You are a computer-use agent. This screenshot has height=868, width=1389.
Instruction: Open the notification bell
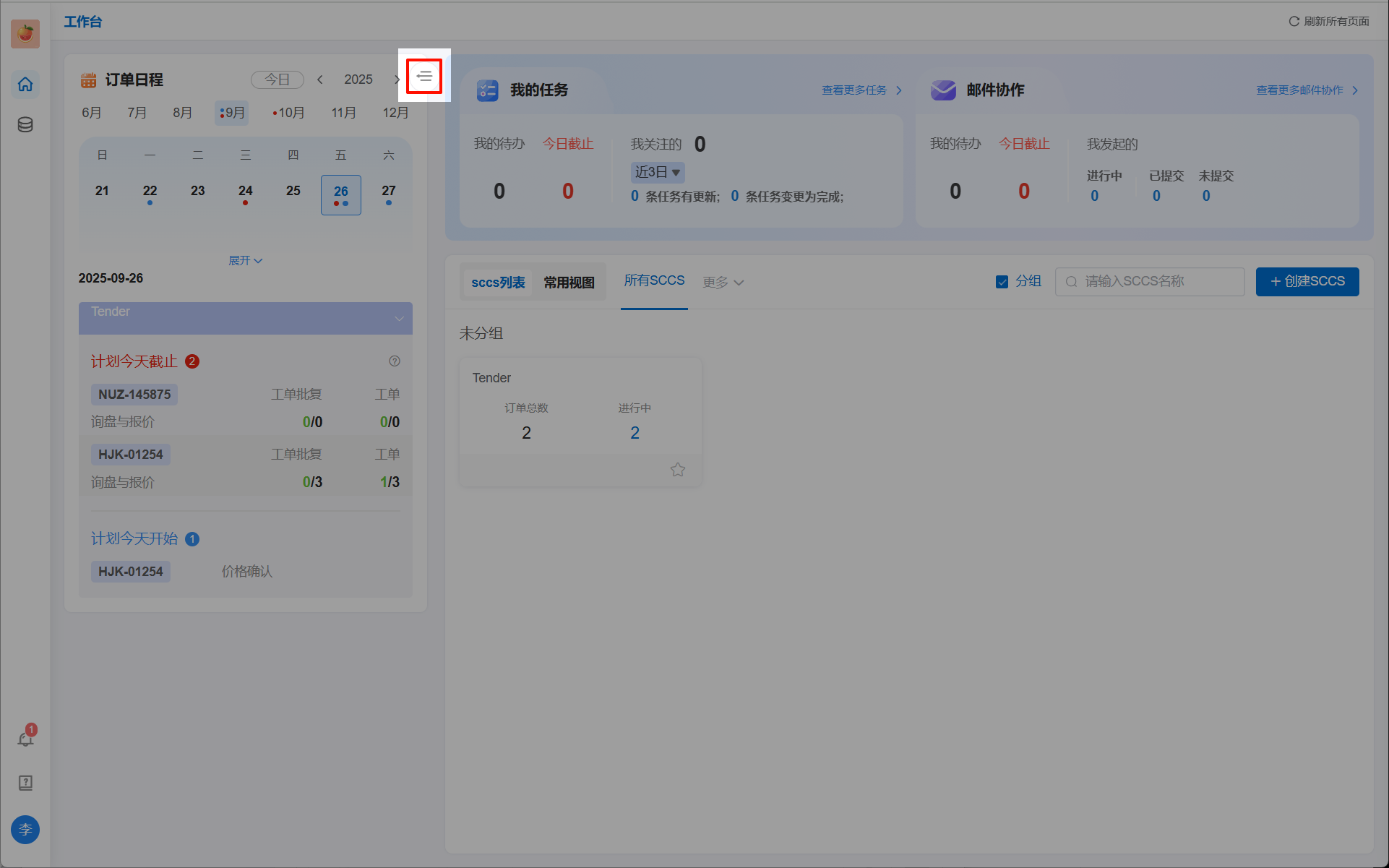pyautogui.click(x=25, y=739)
